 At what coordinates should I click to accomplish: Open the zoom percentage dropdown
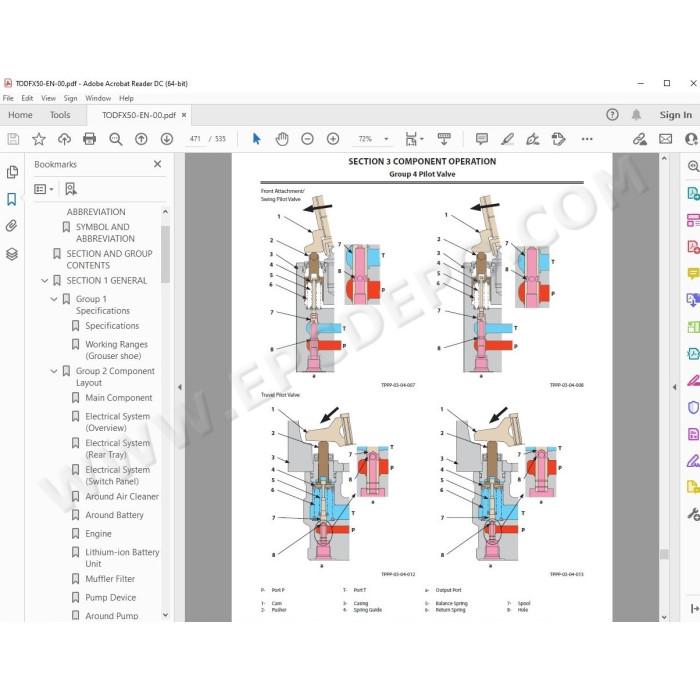[x=387, y=139]
